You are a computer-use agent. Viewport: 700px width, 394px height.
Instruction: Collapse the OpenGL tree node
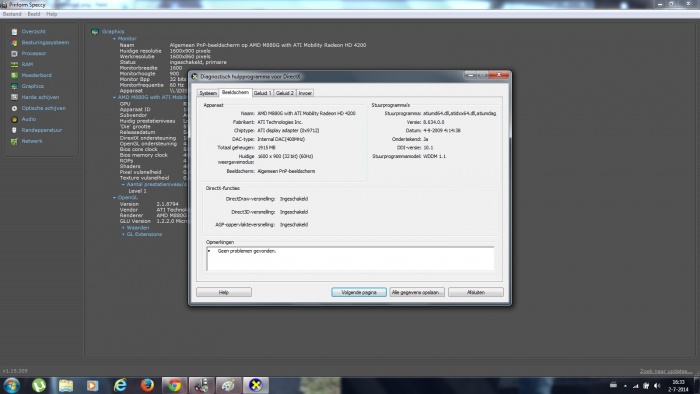click(x=115, y=198)
